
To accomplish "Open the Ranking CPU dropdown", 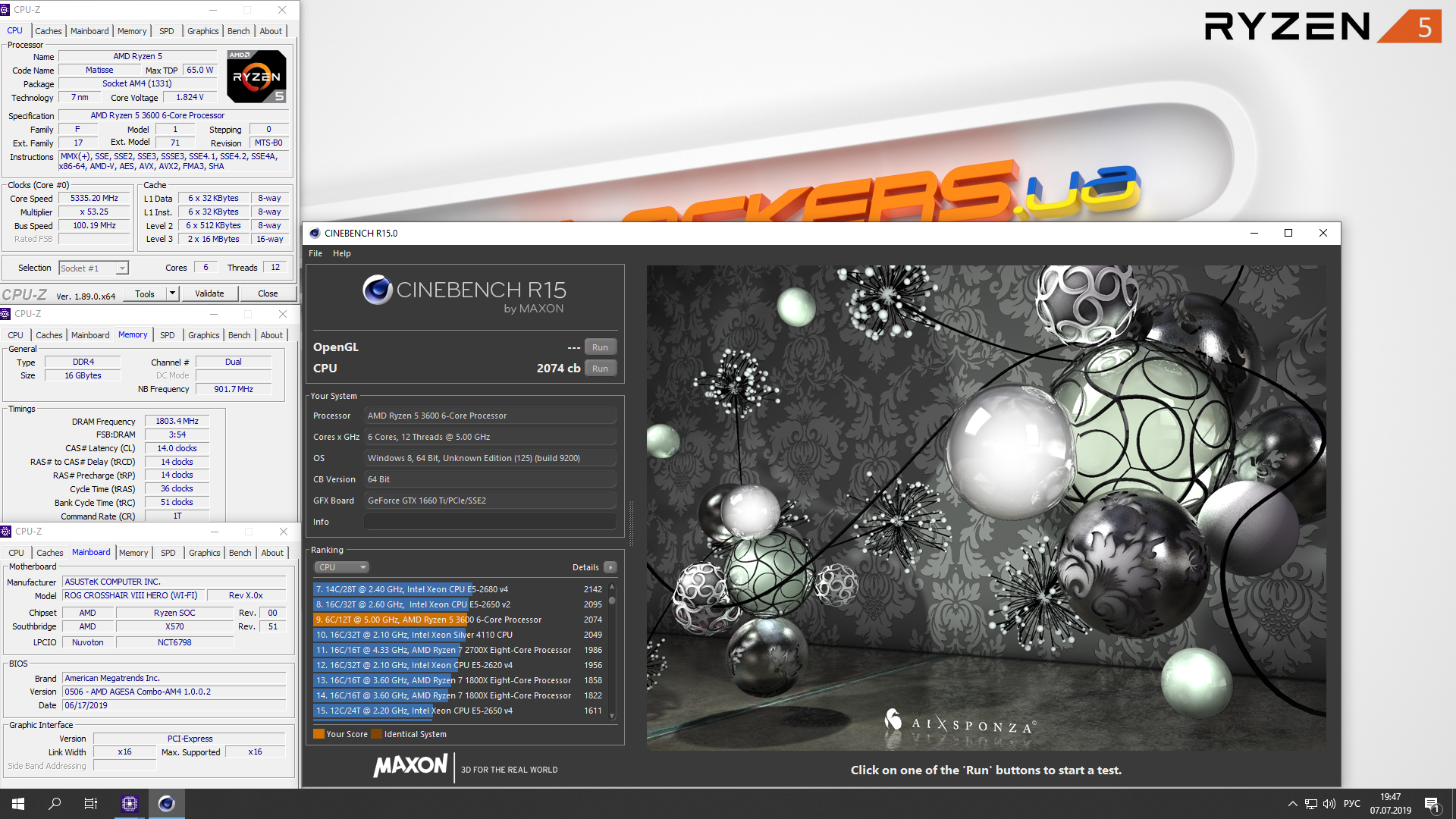I will tap(342, 567).
